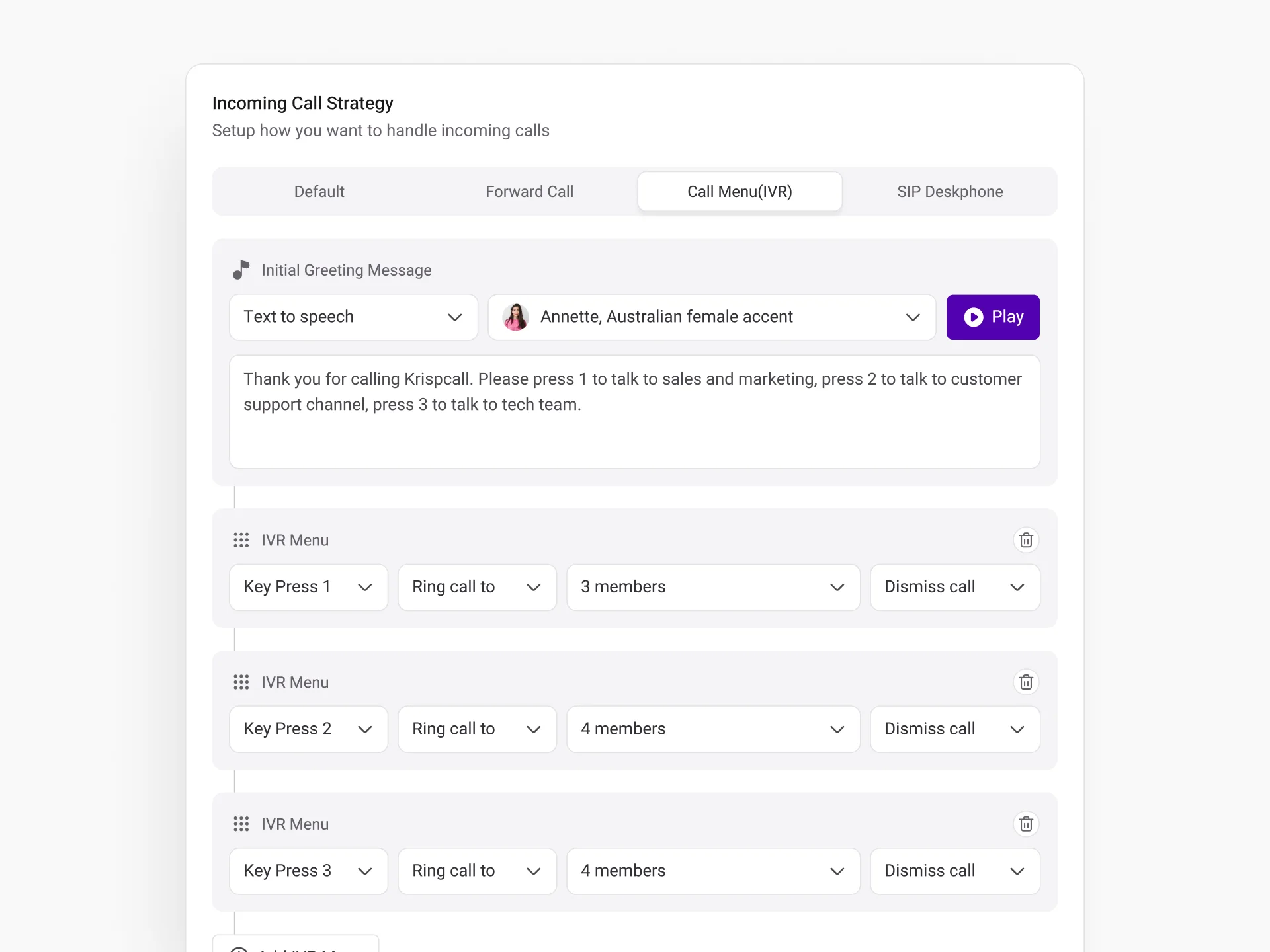Open Dismiss call dropdown for Key Press 1
The width and height of the screenshot is (1270, 952).
click(955, 587)
